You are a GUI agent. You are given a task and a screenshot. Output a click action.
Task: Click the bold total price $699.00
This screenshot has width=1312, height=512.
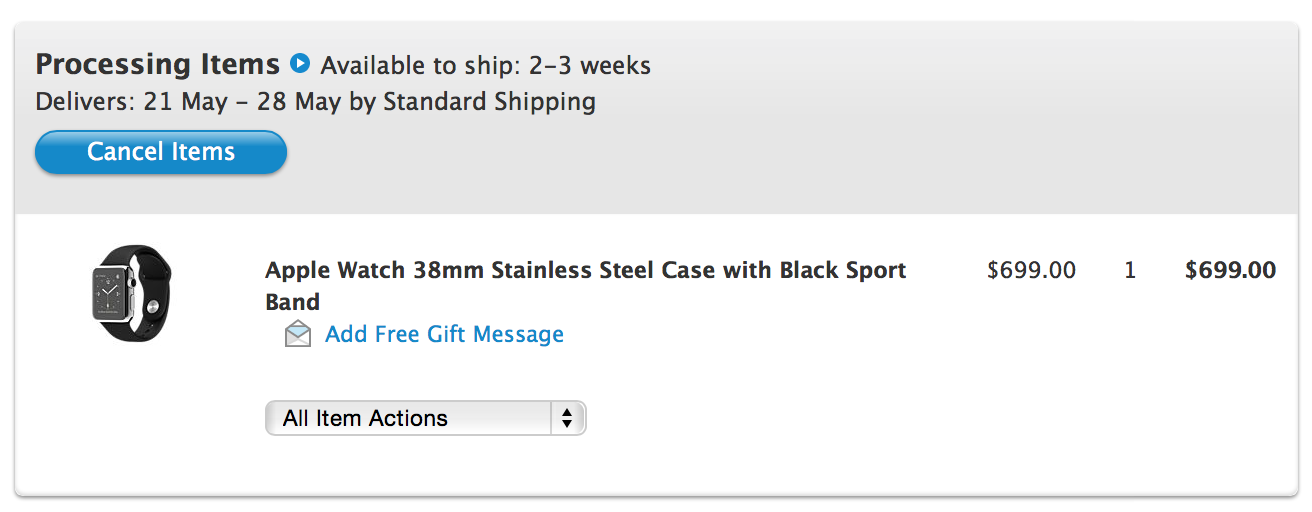click(1230, 270)
